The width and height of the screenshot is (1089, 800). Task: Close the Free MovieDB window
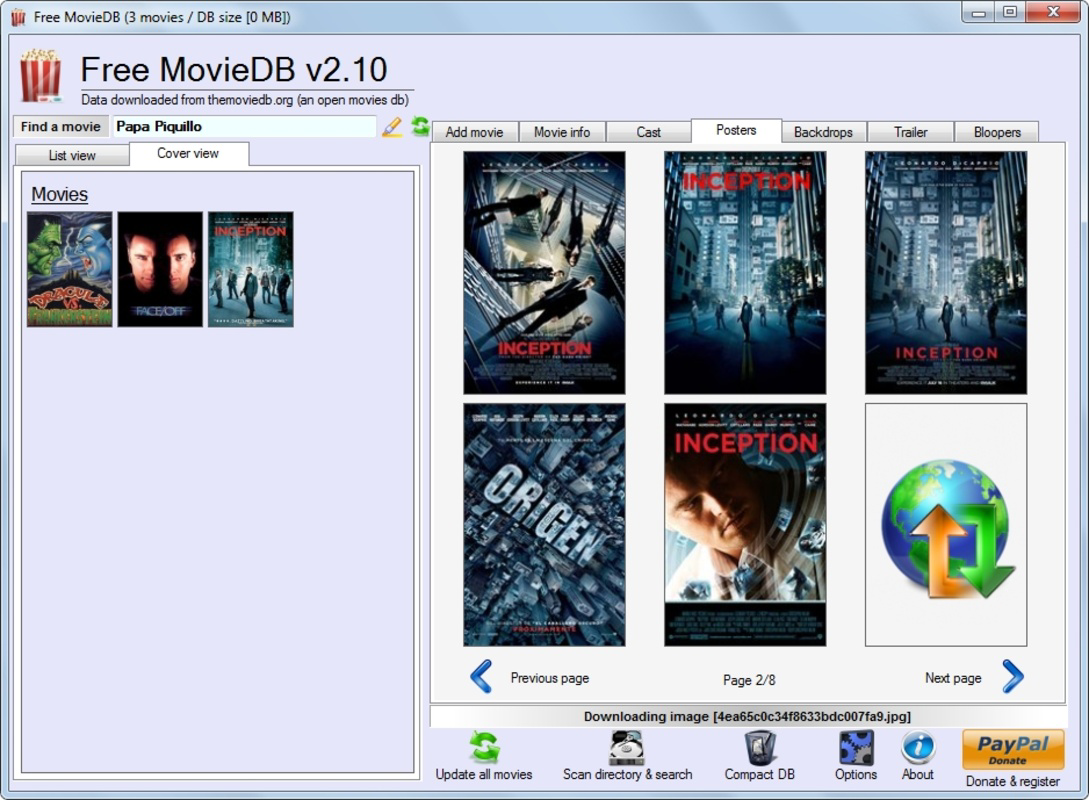[x=1053, y=12]
